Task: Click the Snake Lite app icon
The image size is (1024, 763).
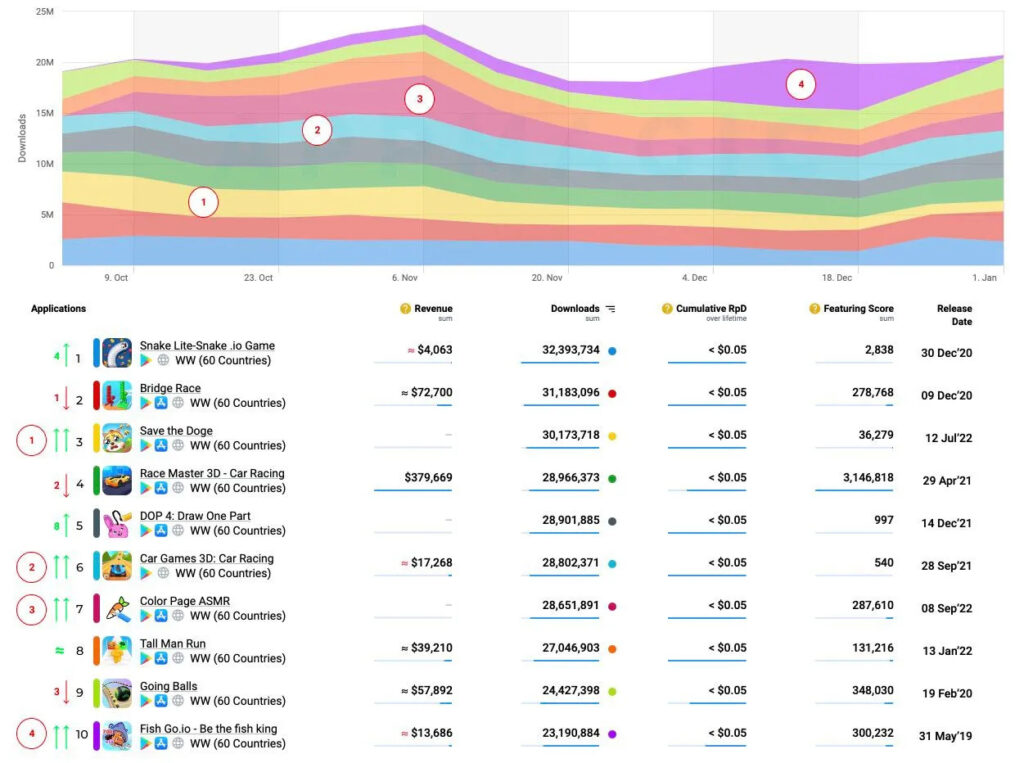Action: (117, 353)
